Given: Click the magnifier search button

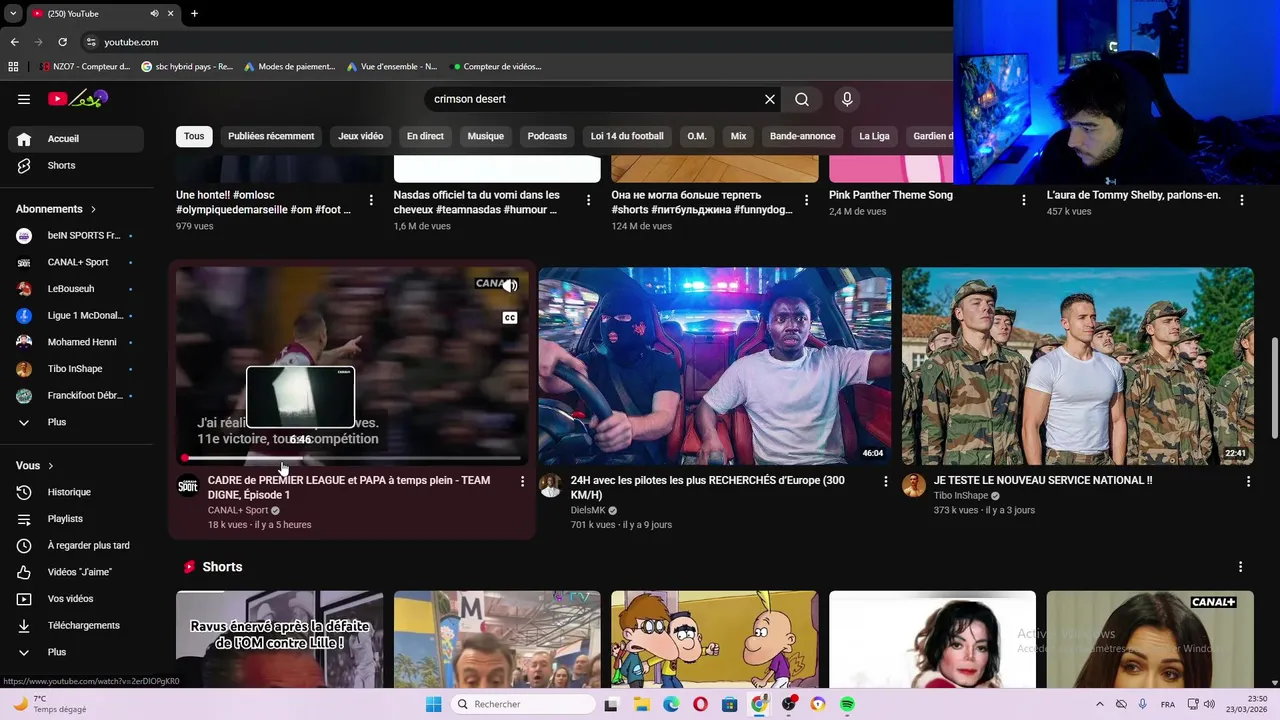Looking at the screenshot, I should point(802,99).
